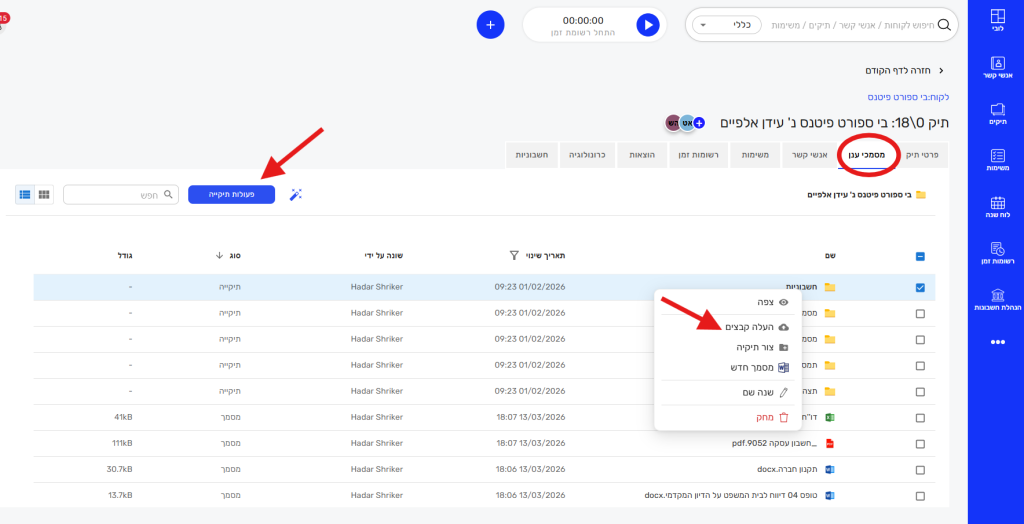Viewport: 1024px width, 524px height.
Task: Open Calendar (לוח שנה) sidebar icon
Action: (996, 208)
